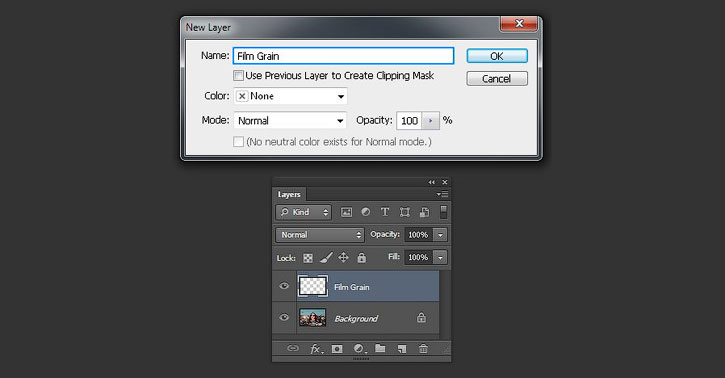Delete layer with trash icon

[423, 349]
